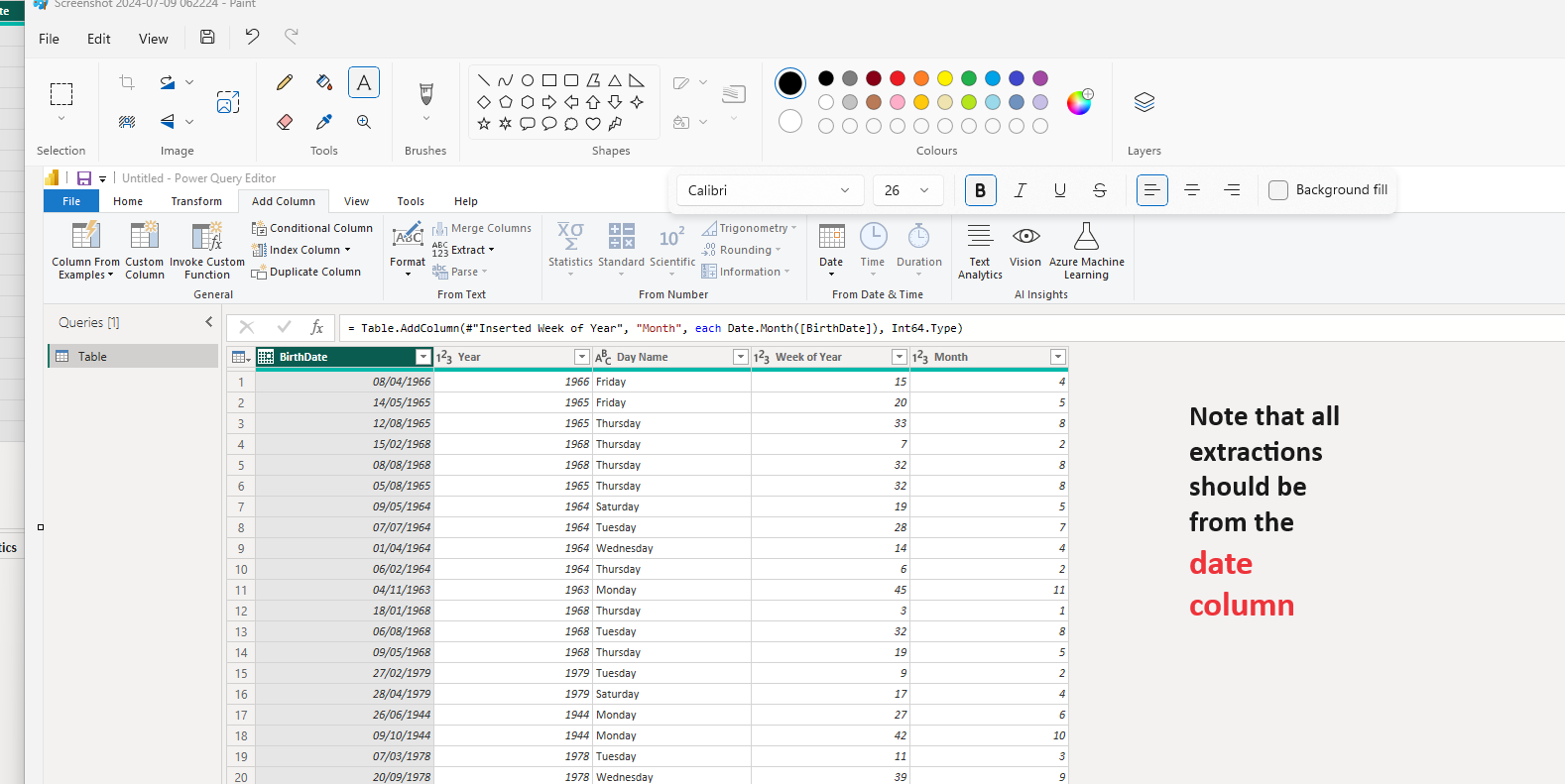Viewport: 1565px width, 784px height.
Task: Select the Pencil tool in Paint
Action: click(285, 82)
